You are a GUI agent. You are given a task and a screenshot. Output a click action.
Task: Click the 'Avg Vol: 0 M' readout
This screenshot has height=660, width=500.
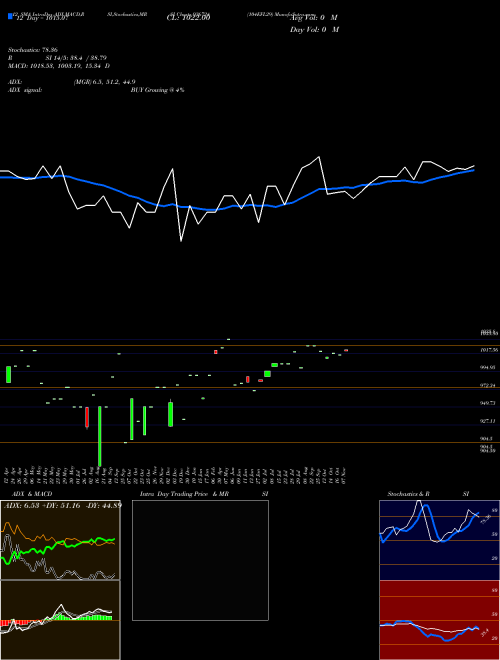coord(313,18)
